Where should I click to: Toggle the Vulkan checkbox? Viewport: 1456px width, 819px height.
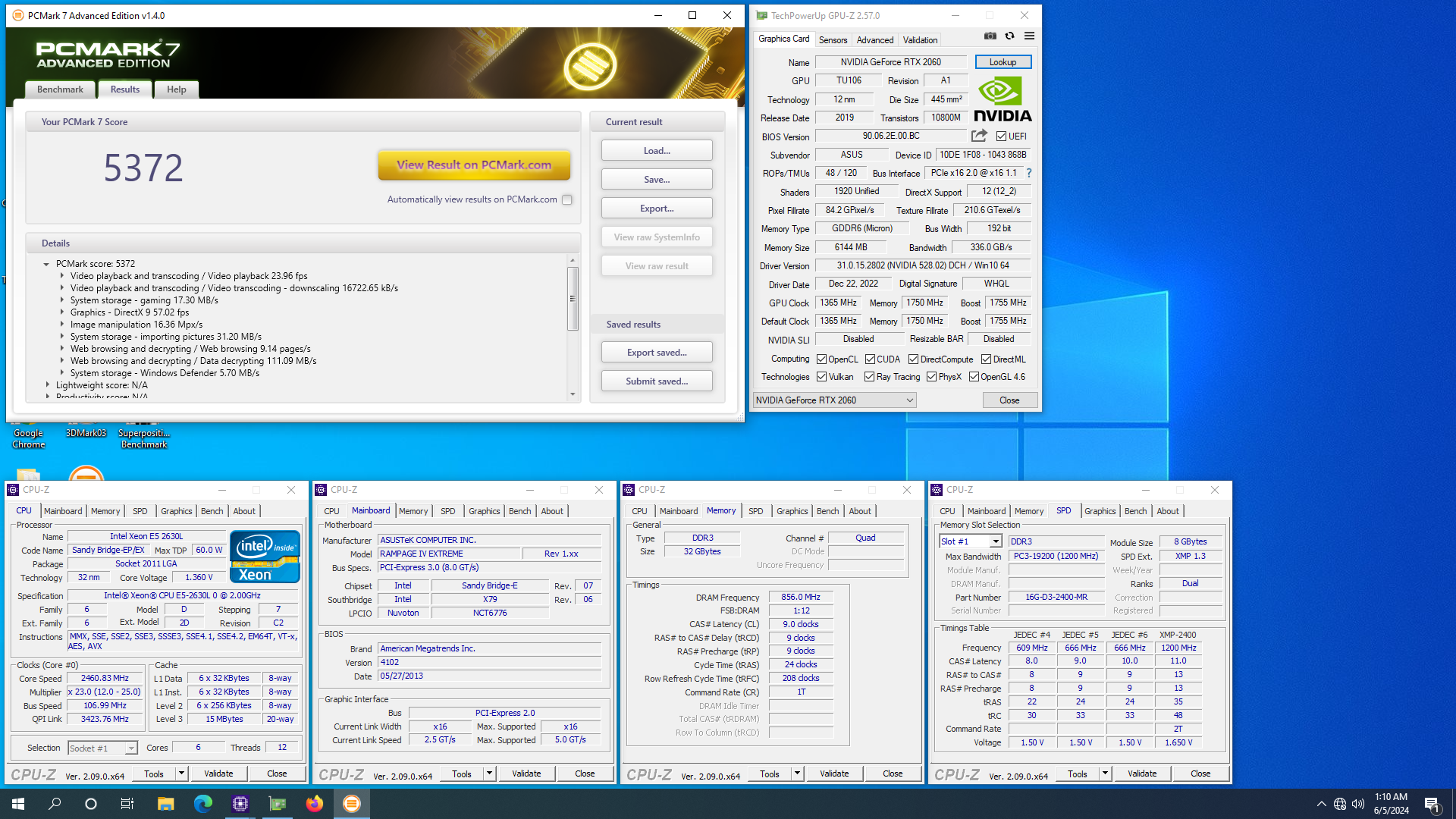coord(821,377)
